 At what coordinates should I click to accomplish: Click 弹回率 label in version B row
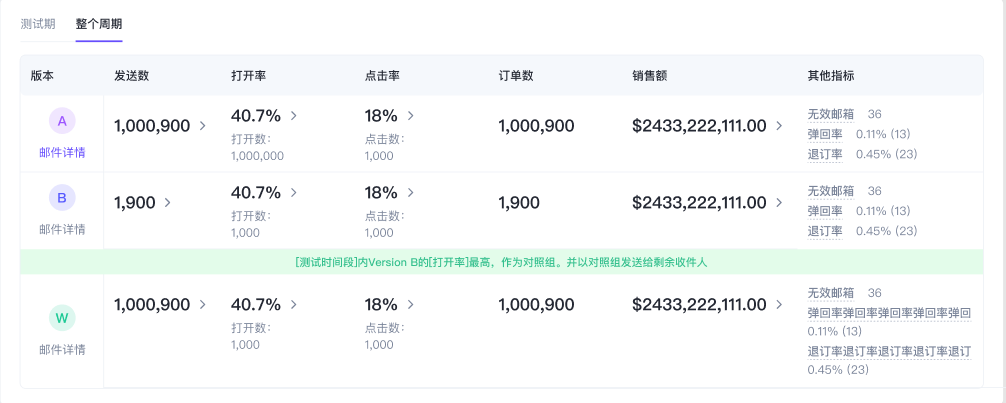(x=824, y=211)
